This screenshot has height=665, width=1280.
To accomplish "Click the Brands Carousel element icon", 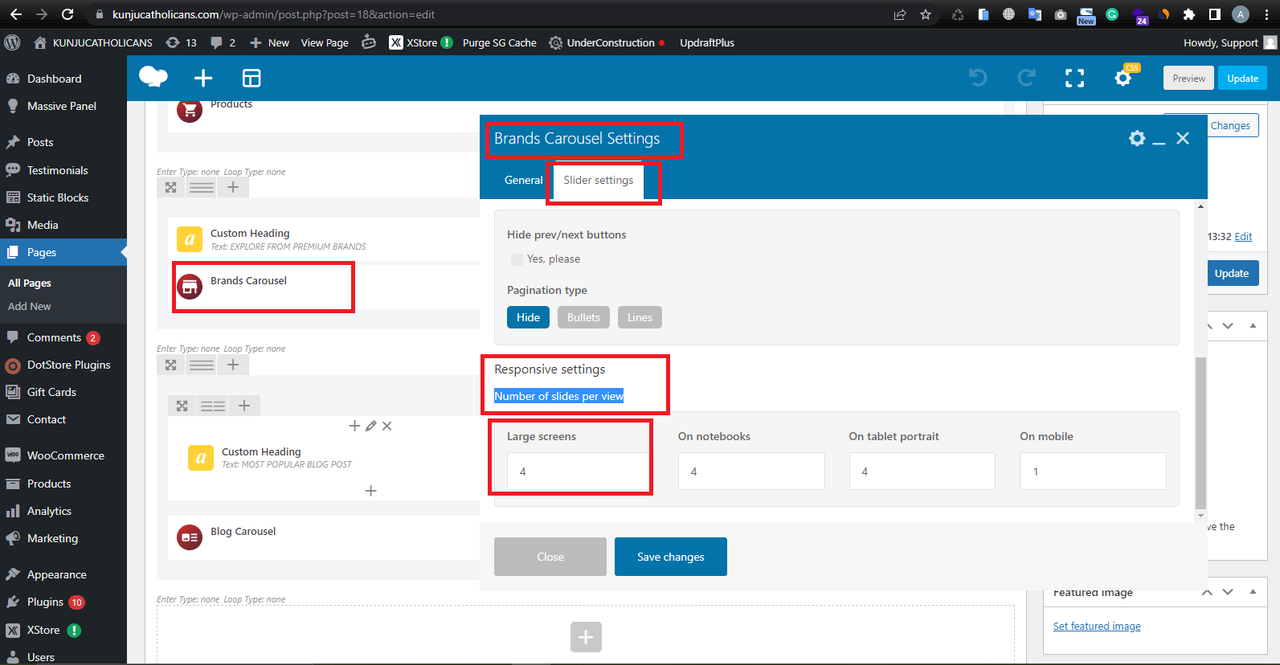I will pyautogui.click(x=189, y=286).
